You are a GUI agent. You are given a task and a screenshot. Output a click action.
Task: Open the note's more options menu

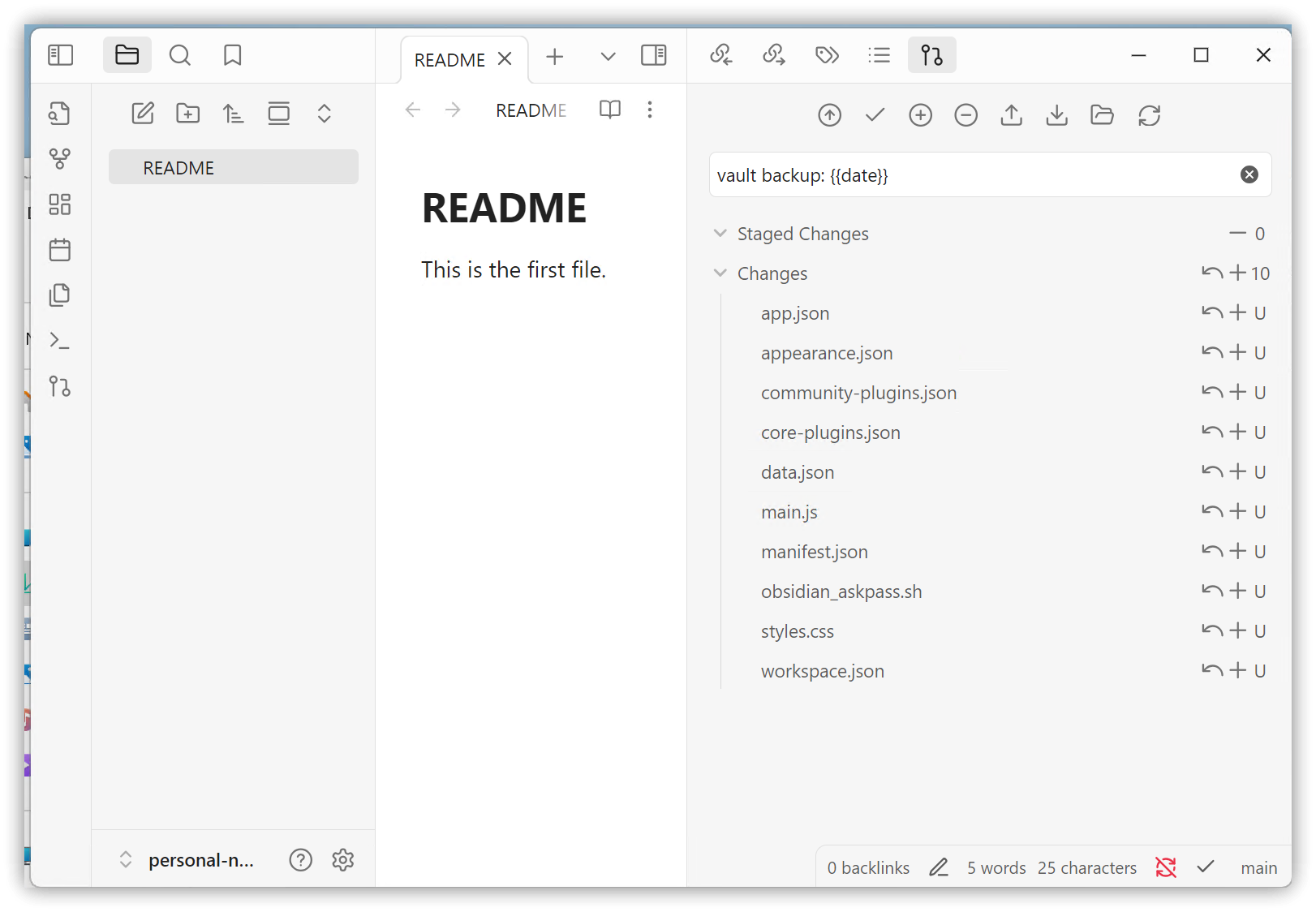tap(650, 110)
